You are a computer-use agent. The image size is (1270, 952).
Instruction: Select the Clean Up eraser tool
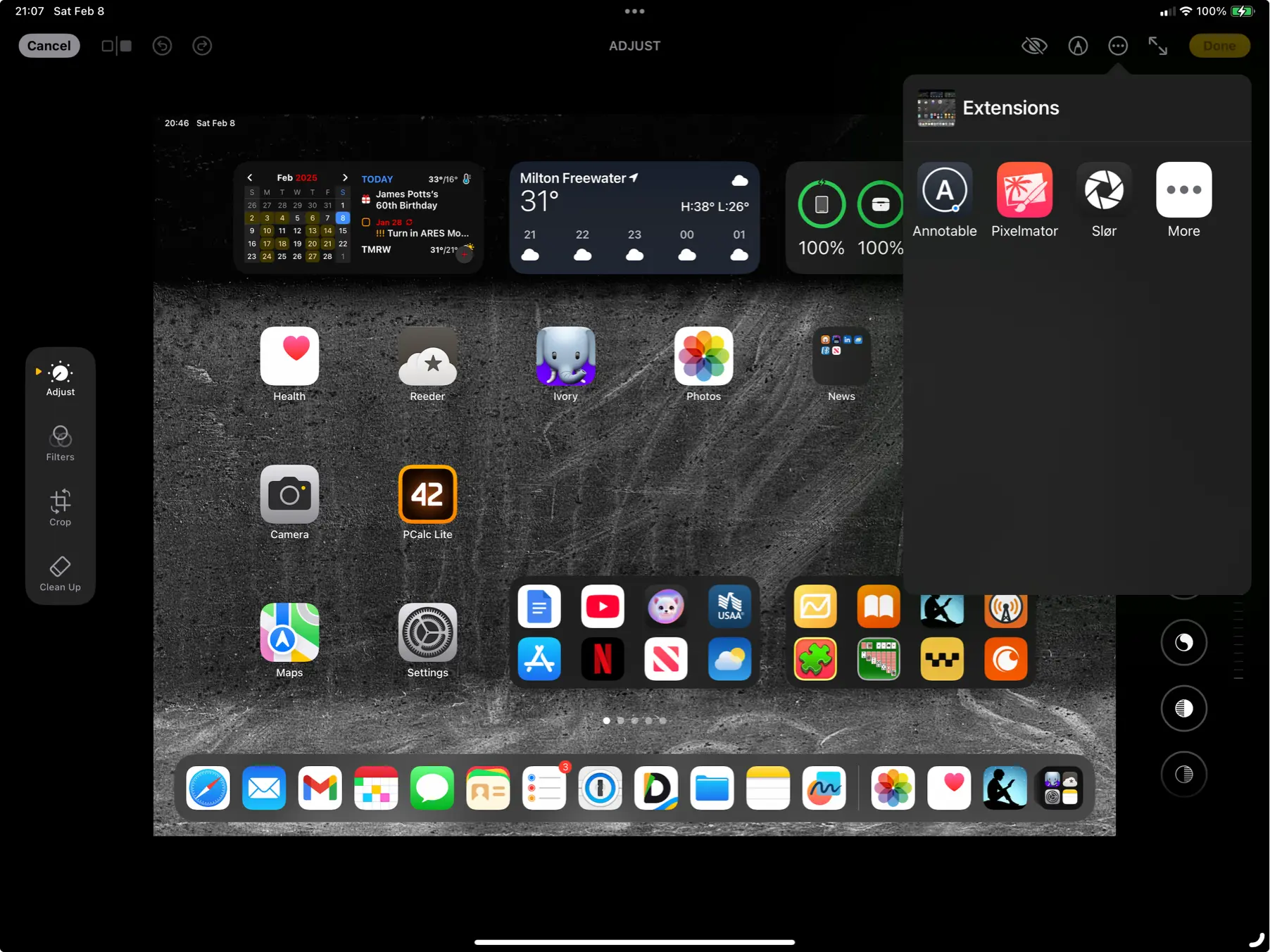pyautogui.click(x=61, y=574)
